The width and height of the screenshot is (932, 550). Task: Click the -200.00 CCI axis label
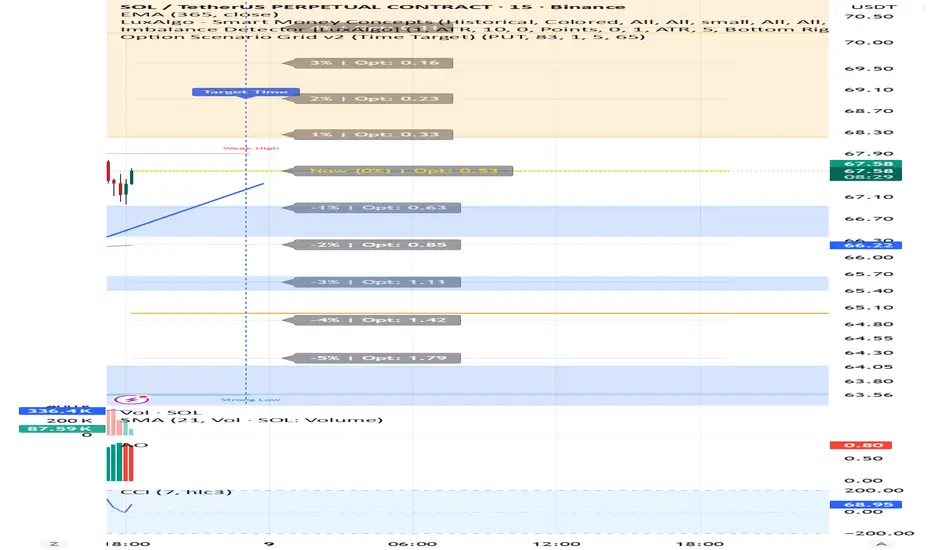[879, 533]
